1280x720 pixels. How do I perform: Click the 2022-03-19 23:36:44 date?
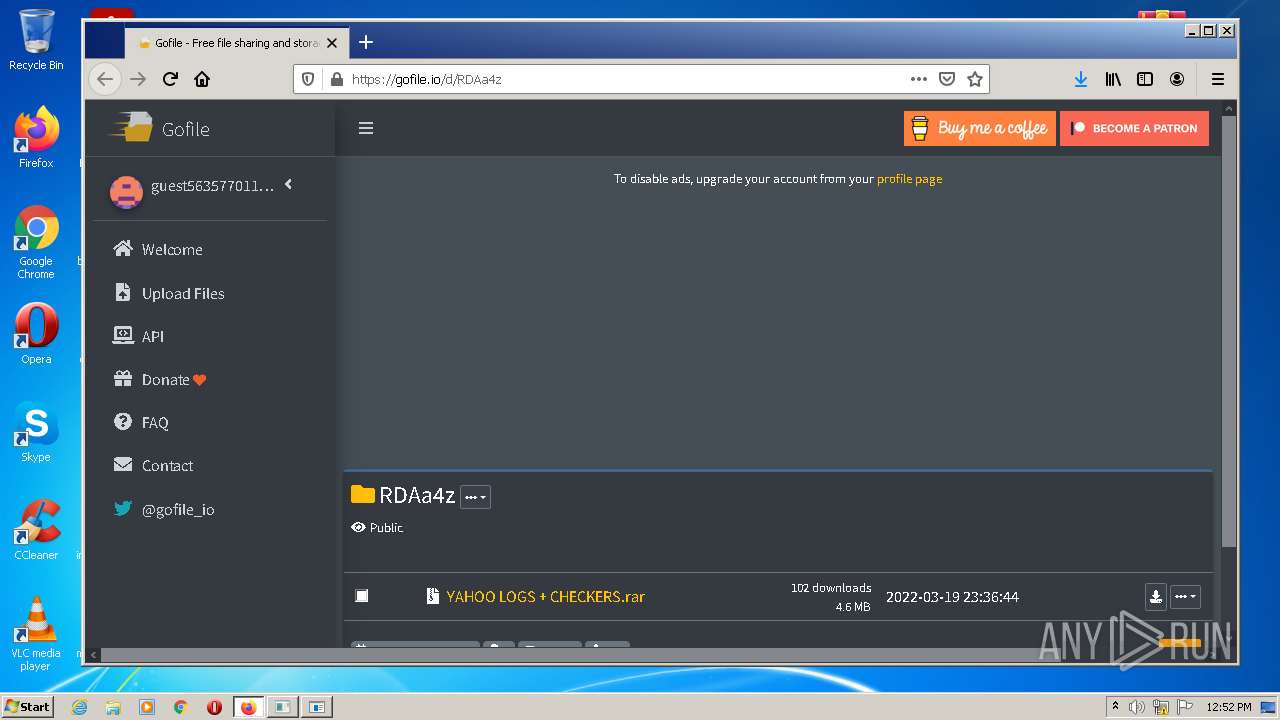(952, 597)
